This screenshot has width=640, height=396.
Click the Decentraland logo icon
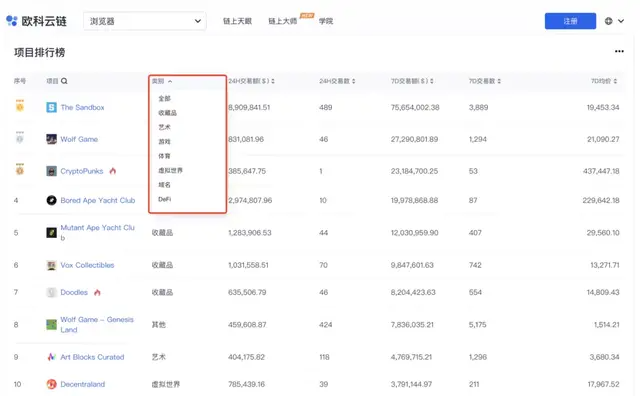click(x=51, y=384)
